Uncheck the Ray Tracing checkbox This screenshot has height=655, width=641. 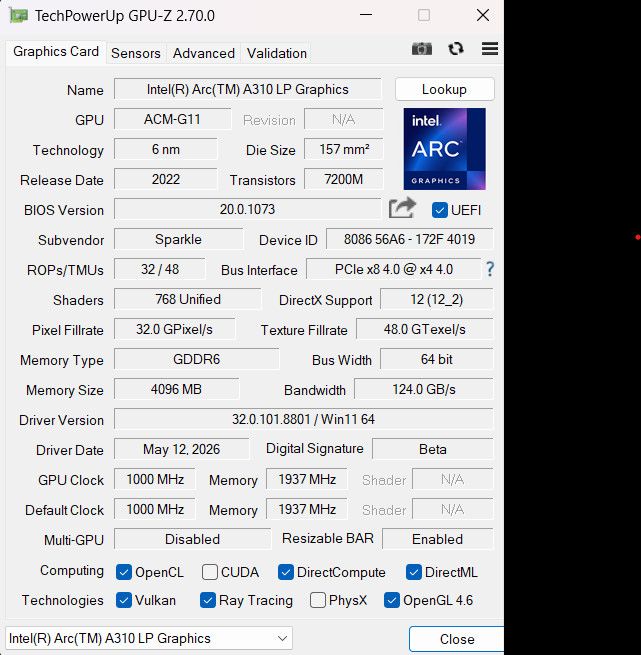click(x=208, y=600)
